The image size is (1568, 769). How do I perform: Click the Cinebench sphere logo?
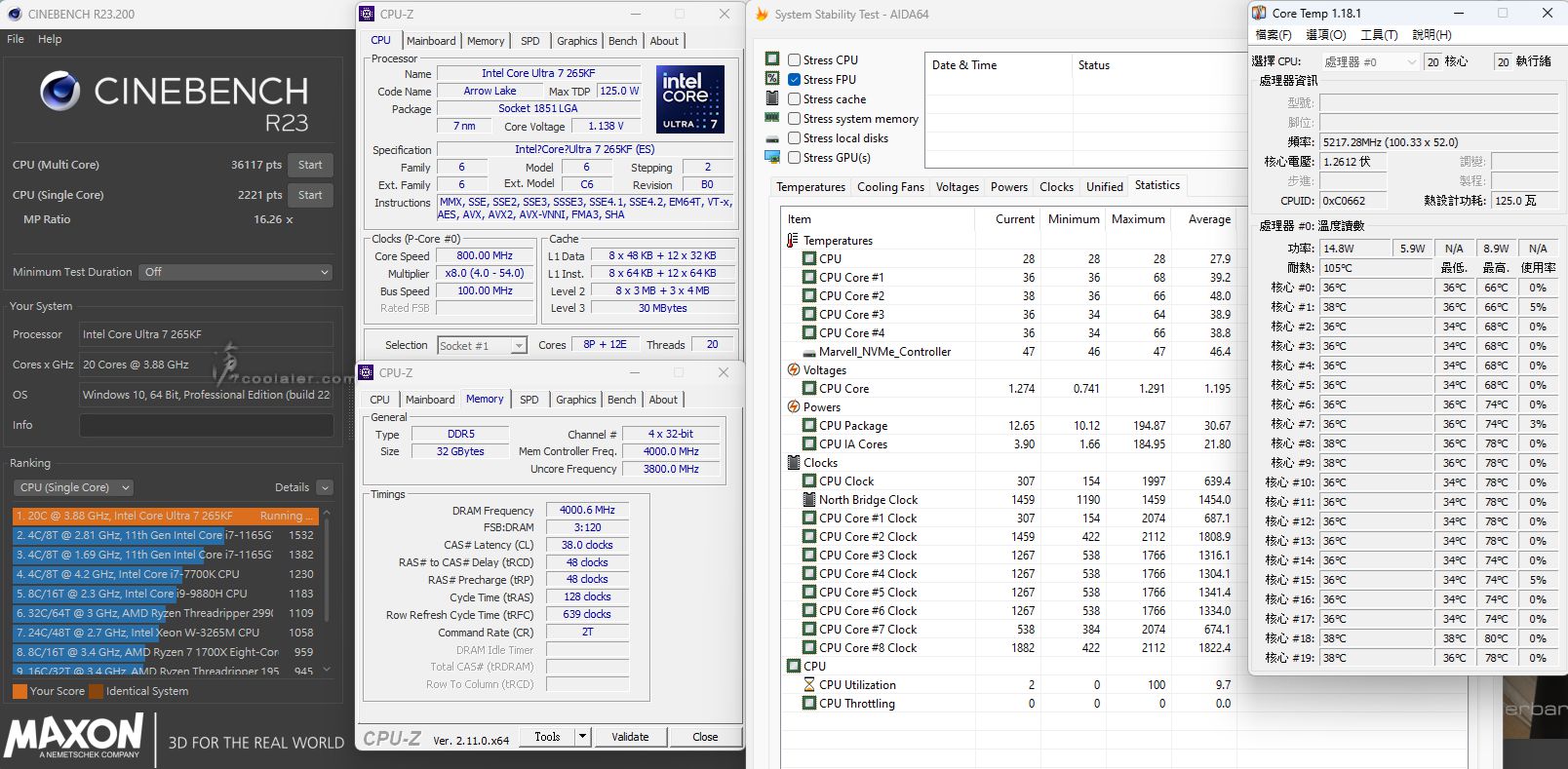pyautogui.click(x=60, y=92)
